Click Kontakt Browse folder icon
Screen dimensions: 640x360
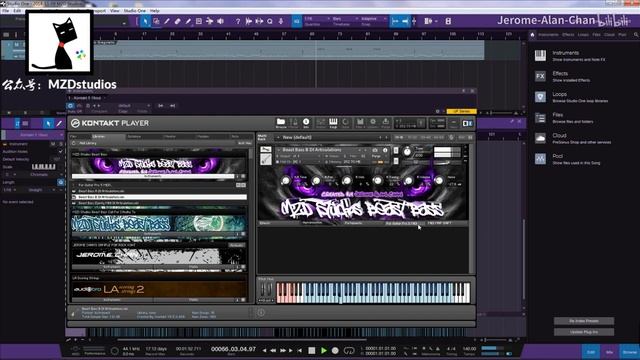[281, 123]
